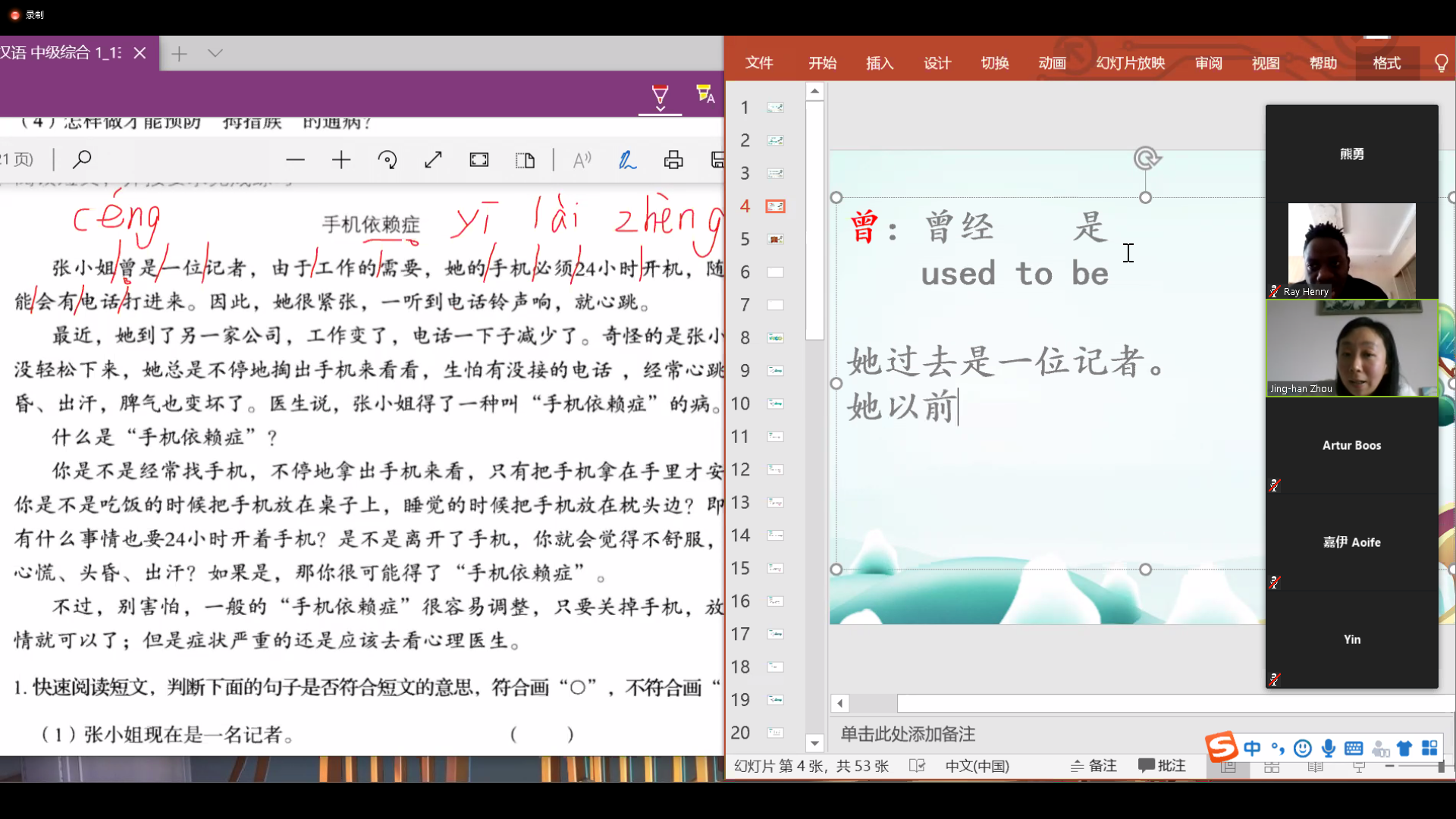Click the text highlighter tool icon
Screen dimensions: 1456x819
pos(704,94)
